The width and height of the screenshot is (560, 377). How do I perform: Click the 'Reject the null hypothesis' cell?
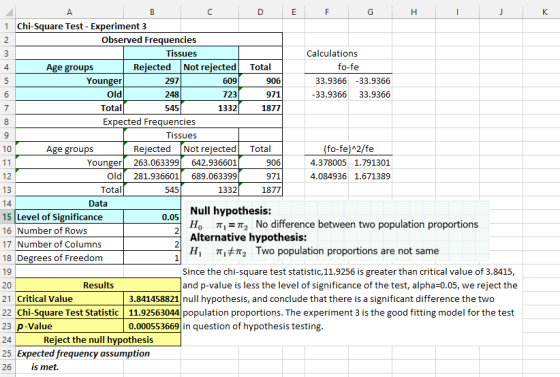(98, 340)
